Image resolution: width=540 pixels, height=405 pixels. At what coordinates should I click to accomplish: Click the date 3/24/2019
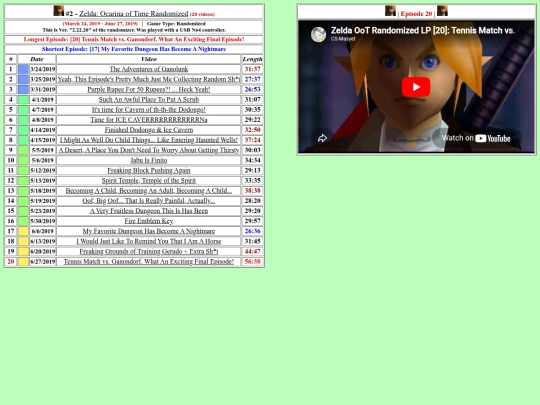(43, 69)
